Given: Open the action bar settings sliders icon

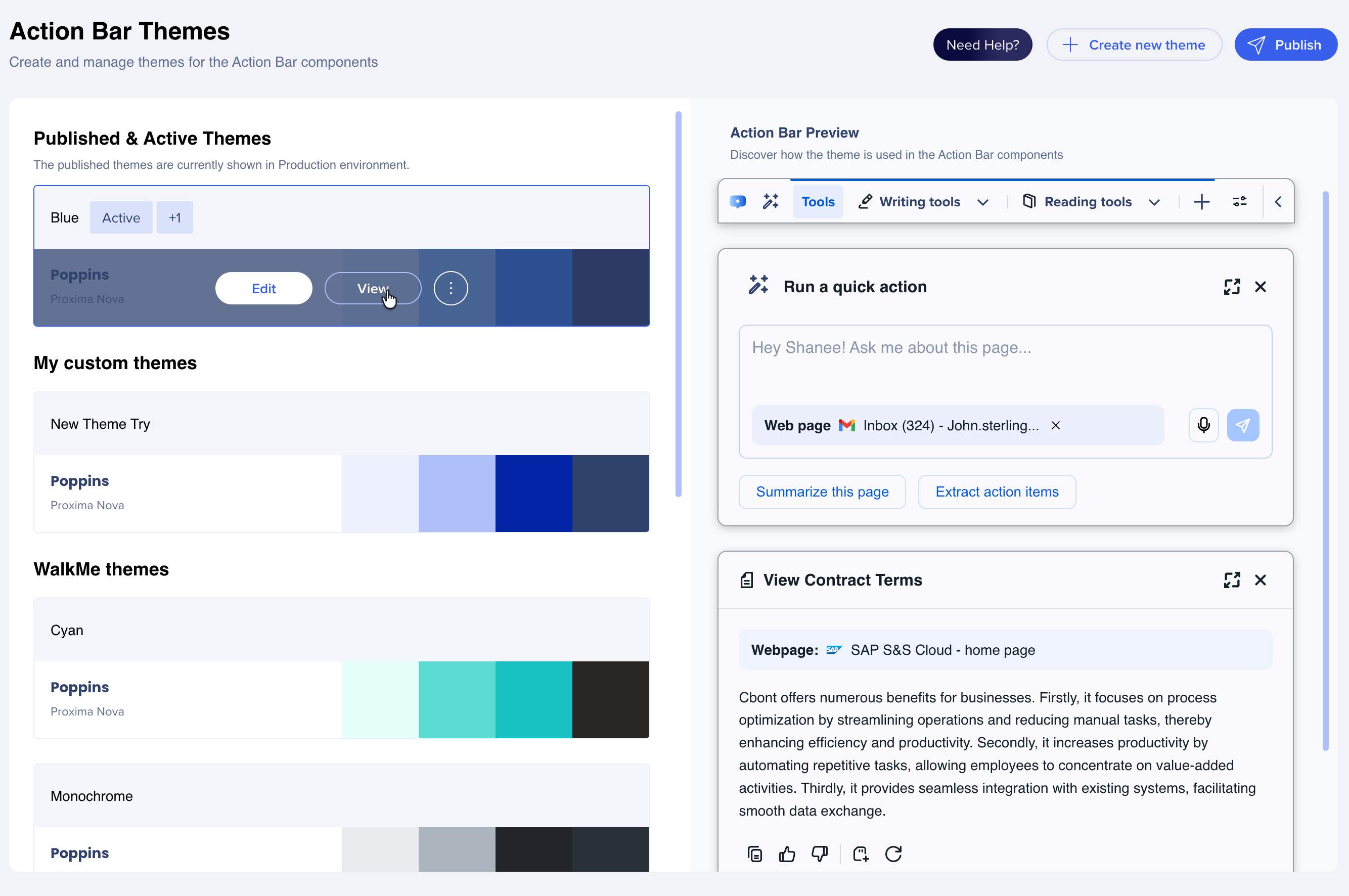Looking at the screenshot, I should (x=1239, y=201).
